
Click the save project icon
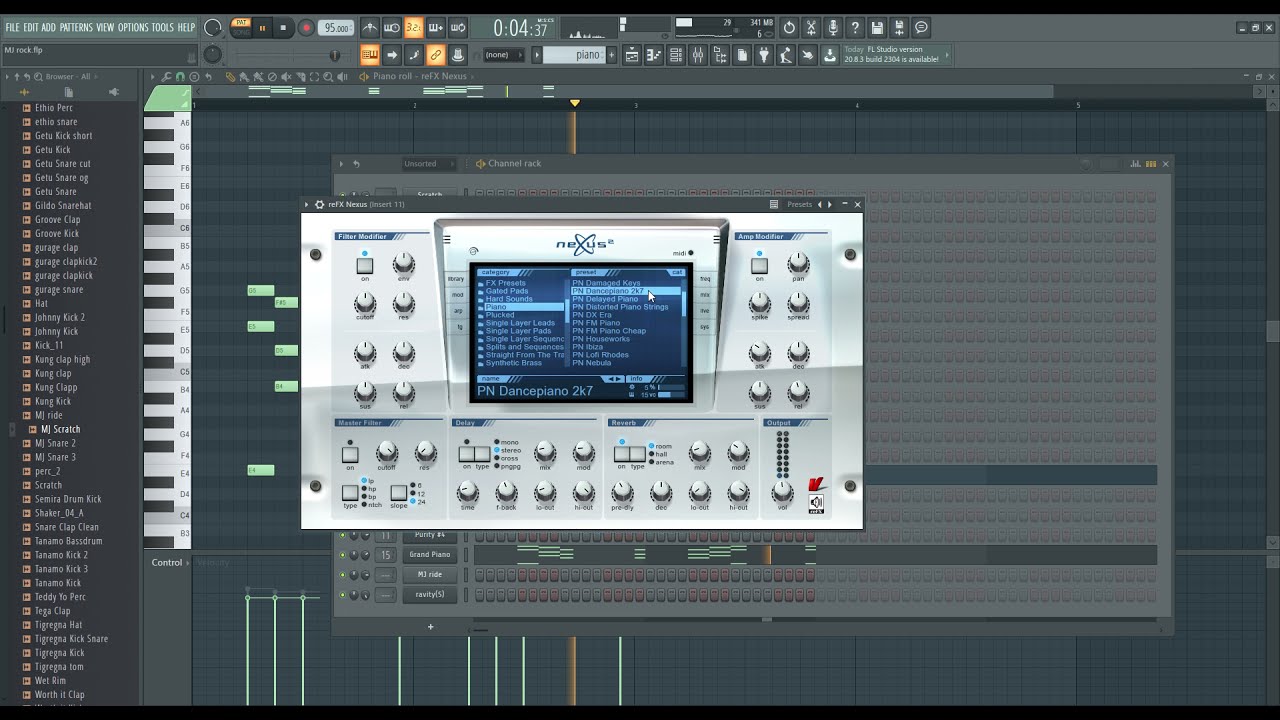(x=877, y=28)
